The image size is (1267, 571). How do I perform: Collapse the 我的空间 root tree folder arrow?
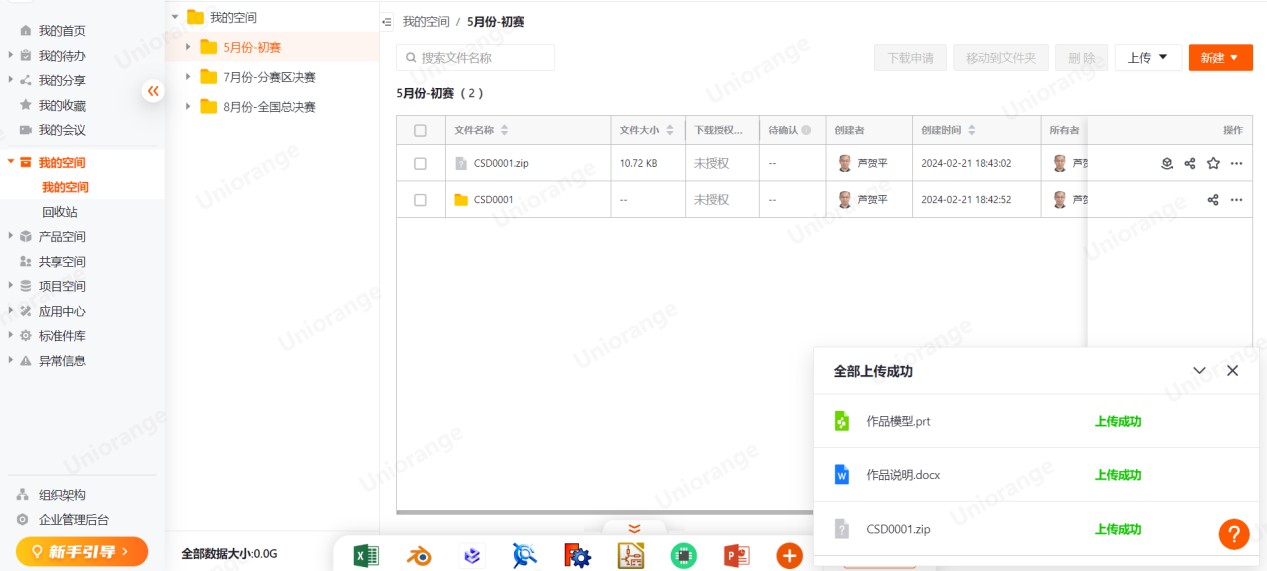pyautogui.click(x=175, y=17)
